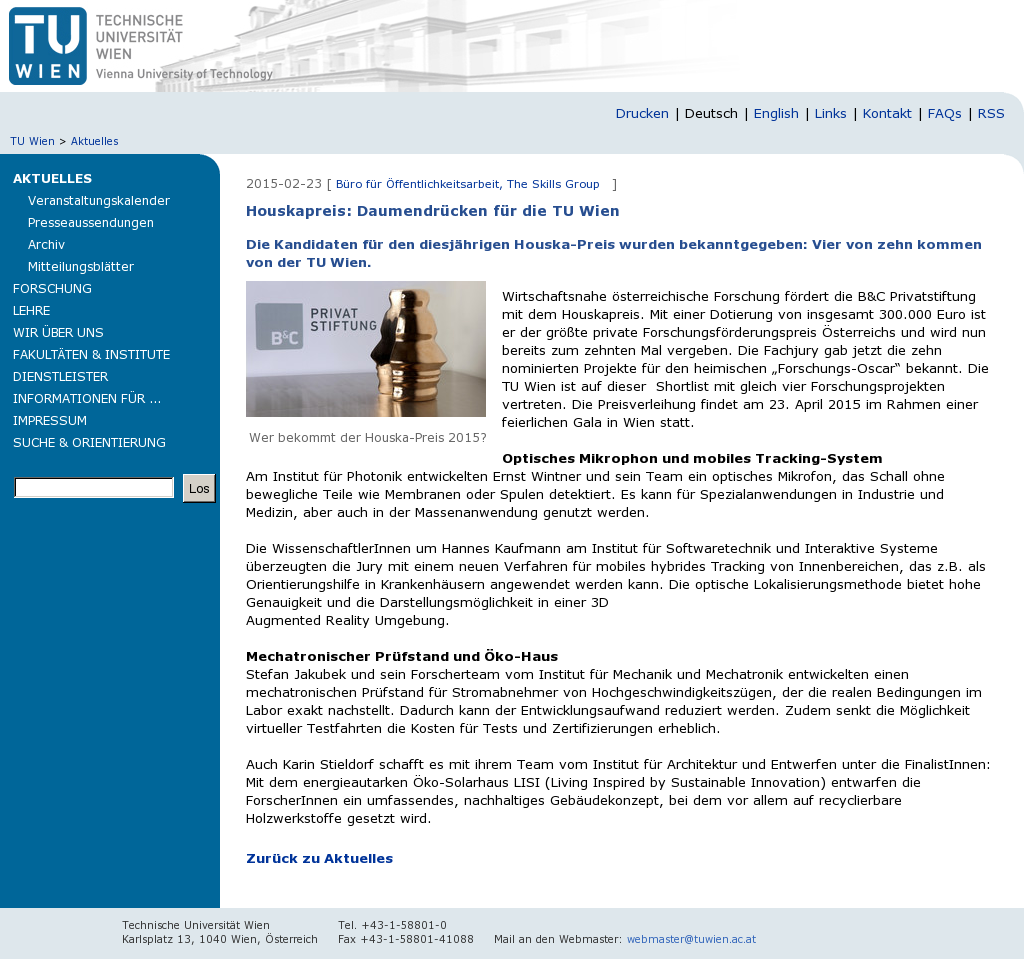
Task: Open the Archiv sidebar item
Action: tap(46, 245)
